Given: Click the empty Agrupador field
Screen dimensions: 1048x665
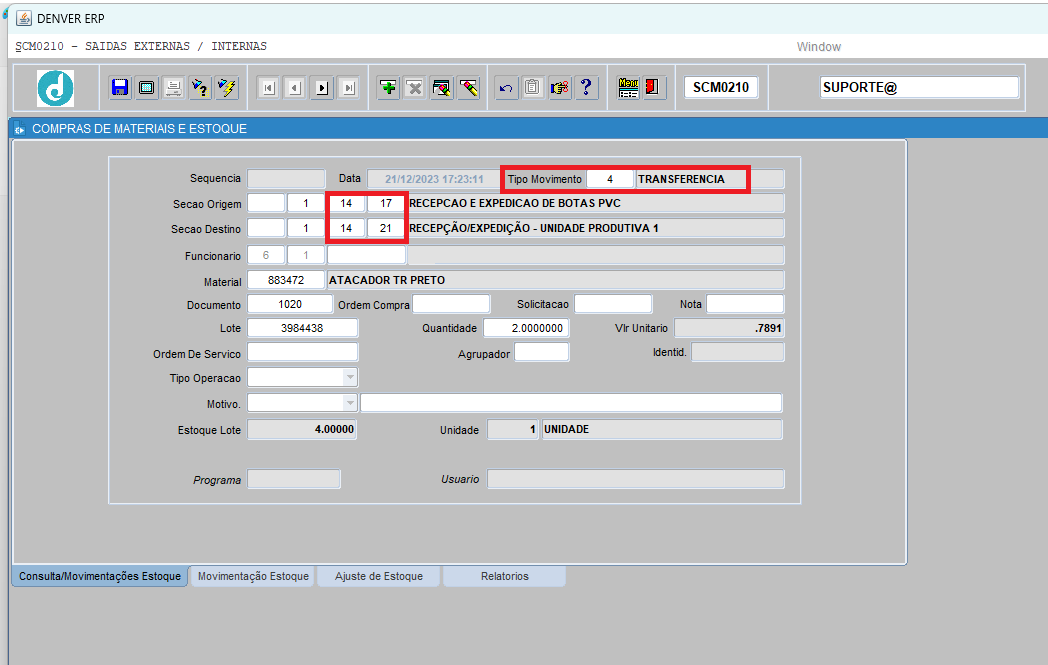Looking at the screenshot, I should tap(541, 352).
